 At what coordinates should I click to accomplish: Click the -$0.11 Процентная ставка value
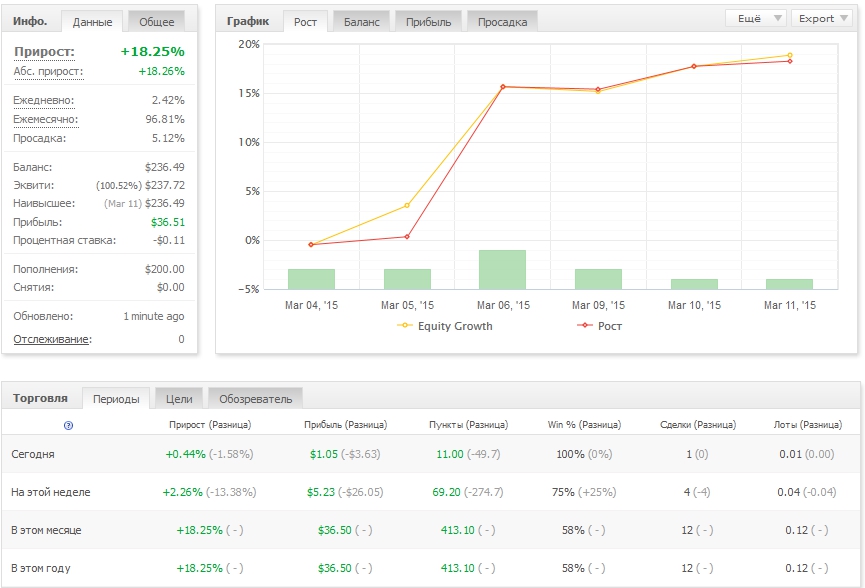[x=169, y=240]
